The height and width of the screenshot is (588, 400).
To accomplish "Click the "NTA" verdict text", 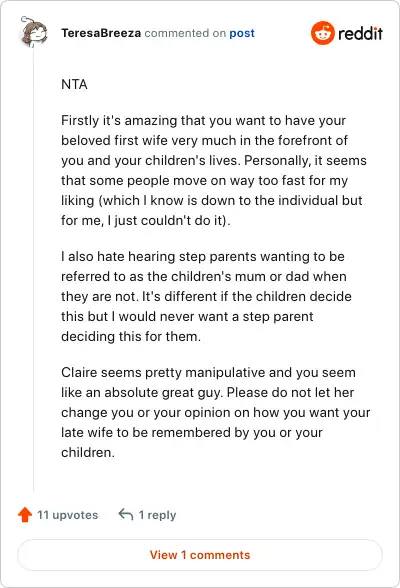I will point(74,84).
